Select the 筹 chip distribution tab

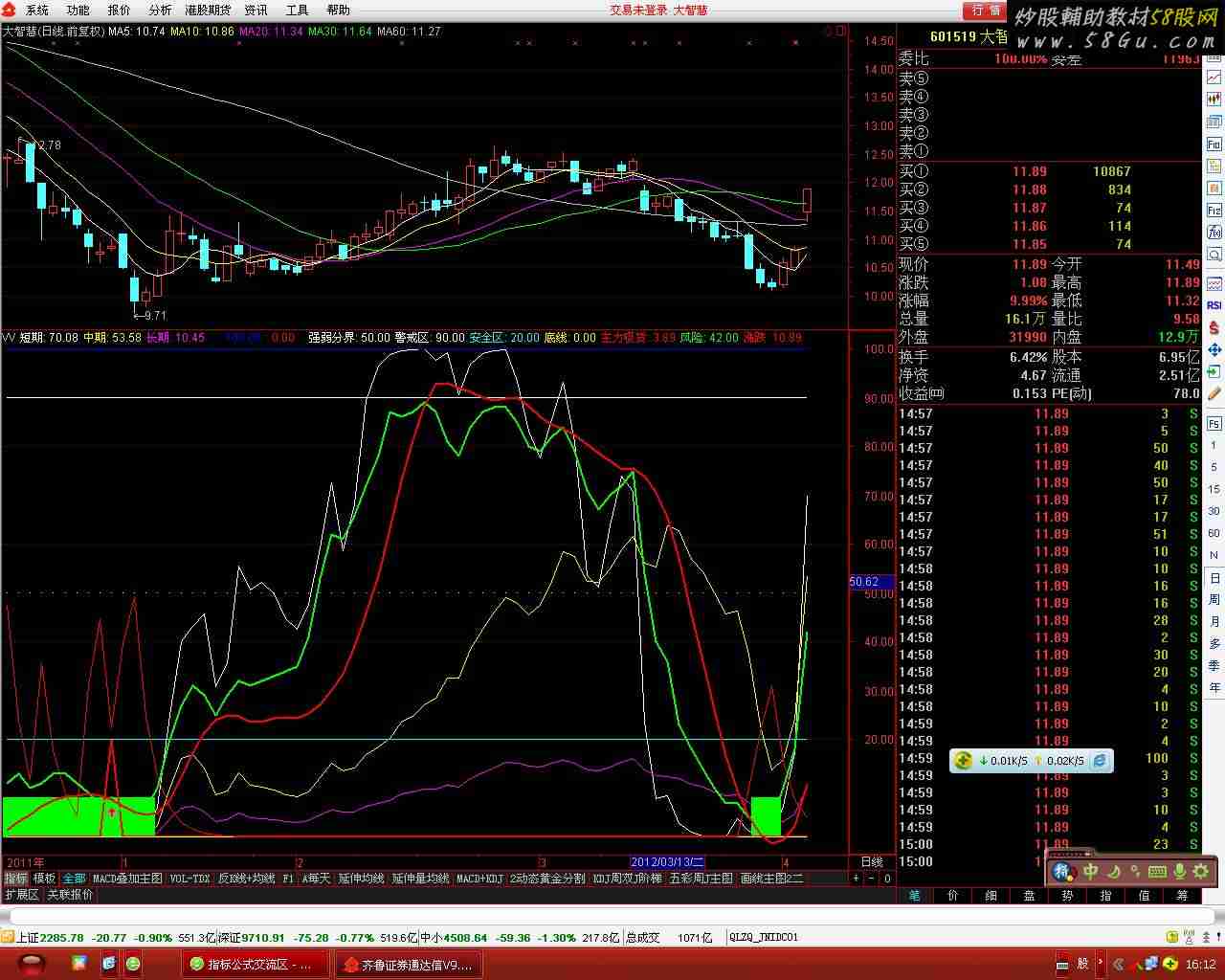tap(1182, 895)
